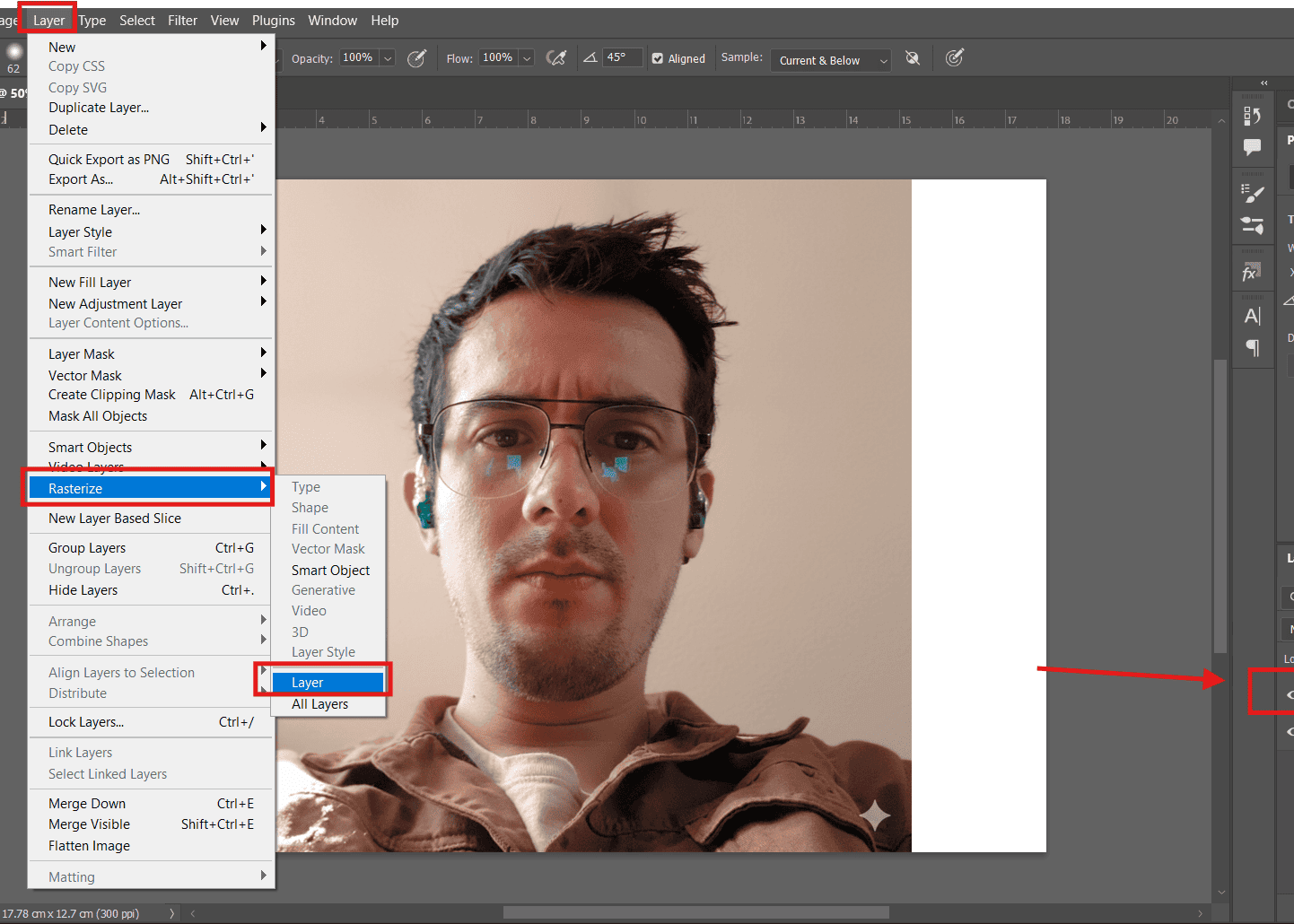Uncheck the Aligned checkbox
The width and height of the screenshot is (1294, 924).
pyautogui.click(x=658, y=59)
